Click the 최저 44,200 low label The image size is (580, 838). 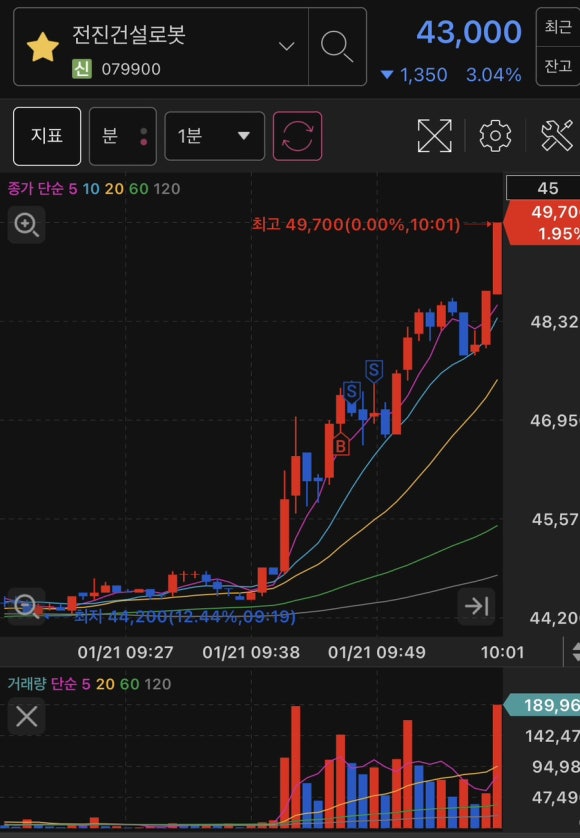(185, 617)
